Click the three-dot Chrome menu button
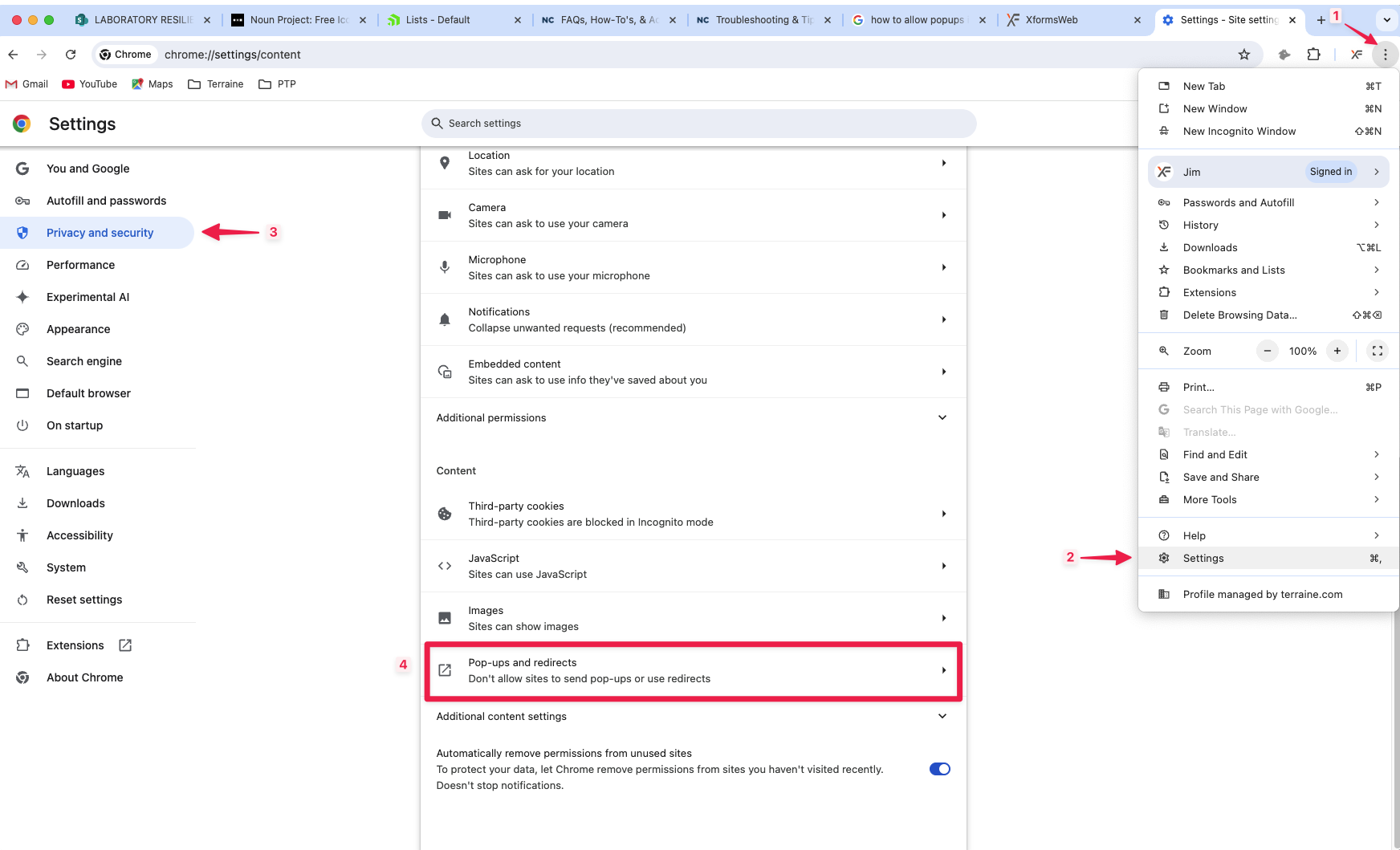1400x850 pixels. 1385,55
